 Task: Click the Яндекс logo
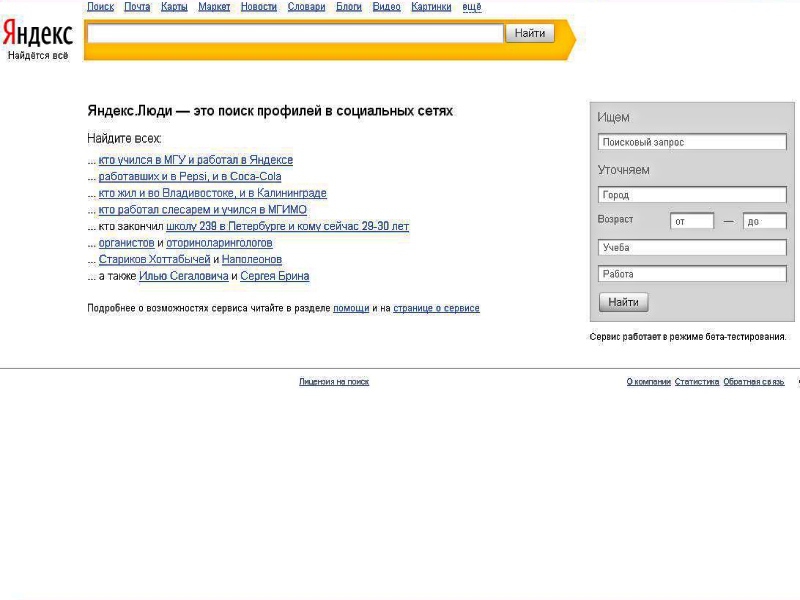click(37, 34)
